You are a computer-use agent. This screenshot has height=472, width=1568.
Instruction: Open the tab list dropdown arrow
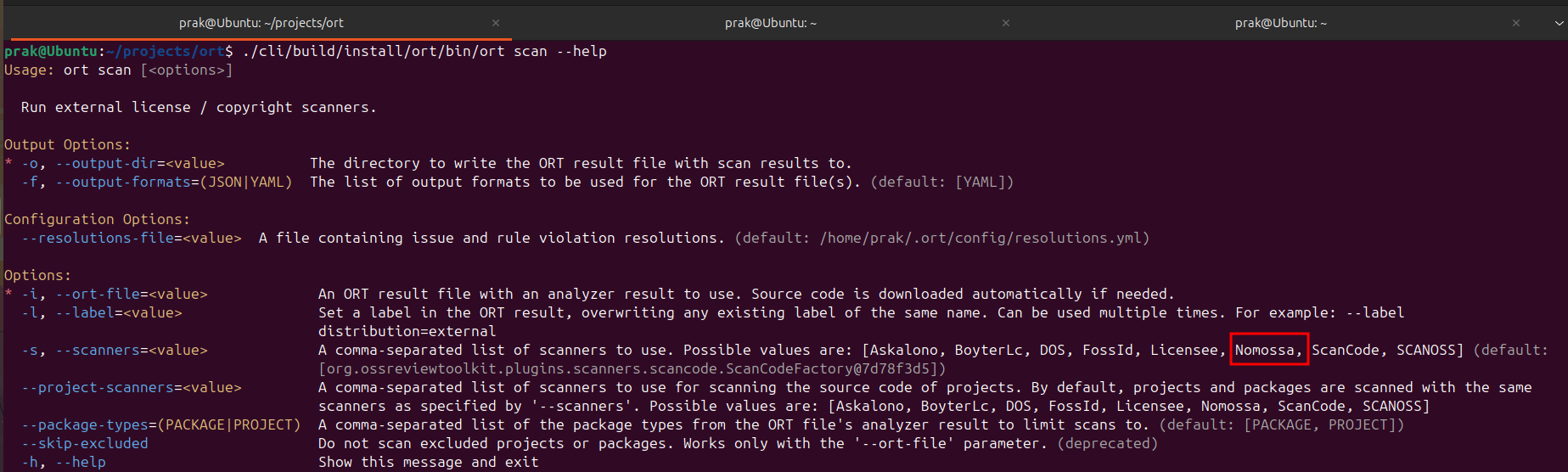point(1559,23)
